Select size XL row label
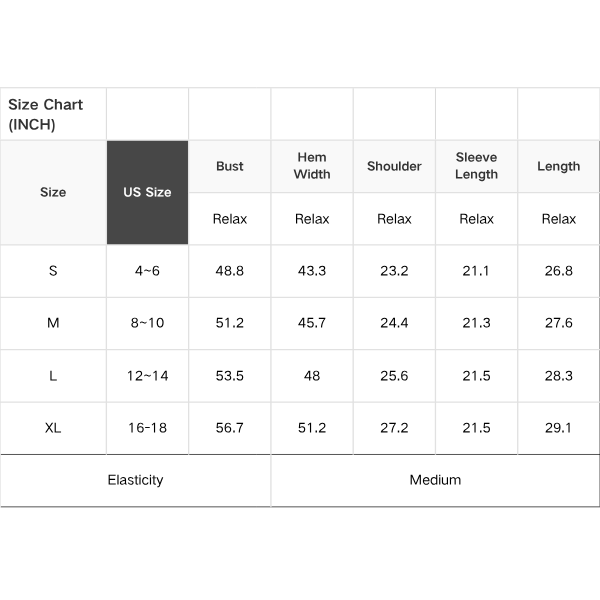This screenshot has width=600, height=600. pos(53,428)
